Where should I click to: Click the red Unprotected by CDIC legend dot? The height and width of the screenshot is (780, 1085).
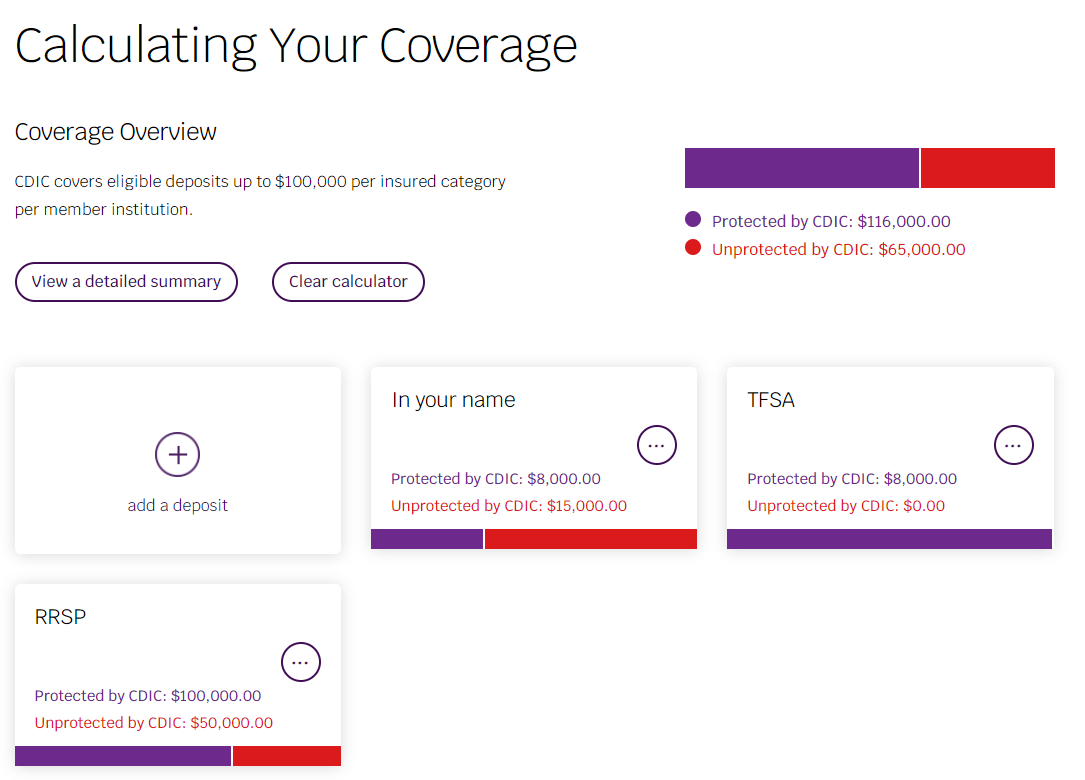pyautogui.click(x=693, y=248)
